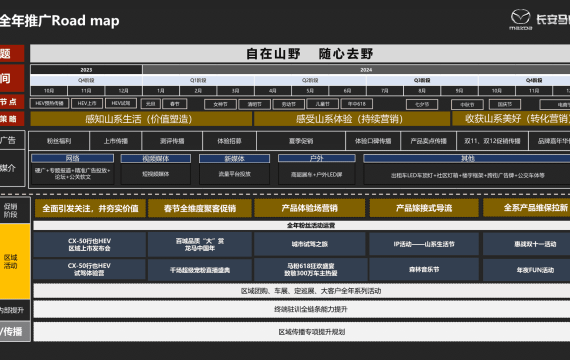Click the 2024 year header bar
The image size is (570, 360).
[356, 69]
